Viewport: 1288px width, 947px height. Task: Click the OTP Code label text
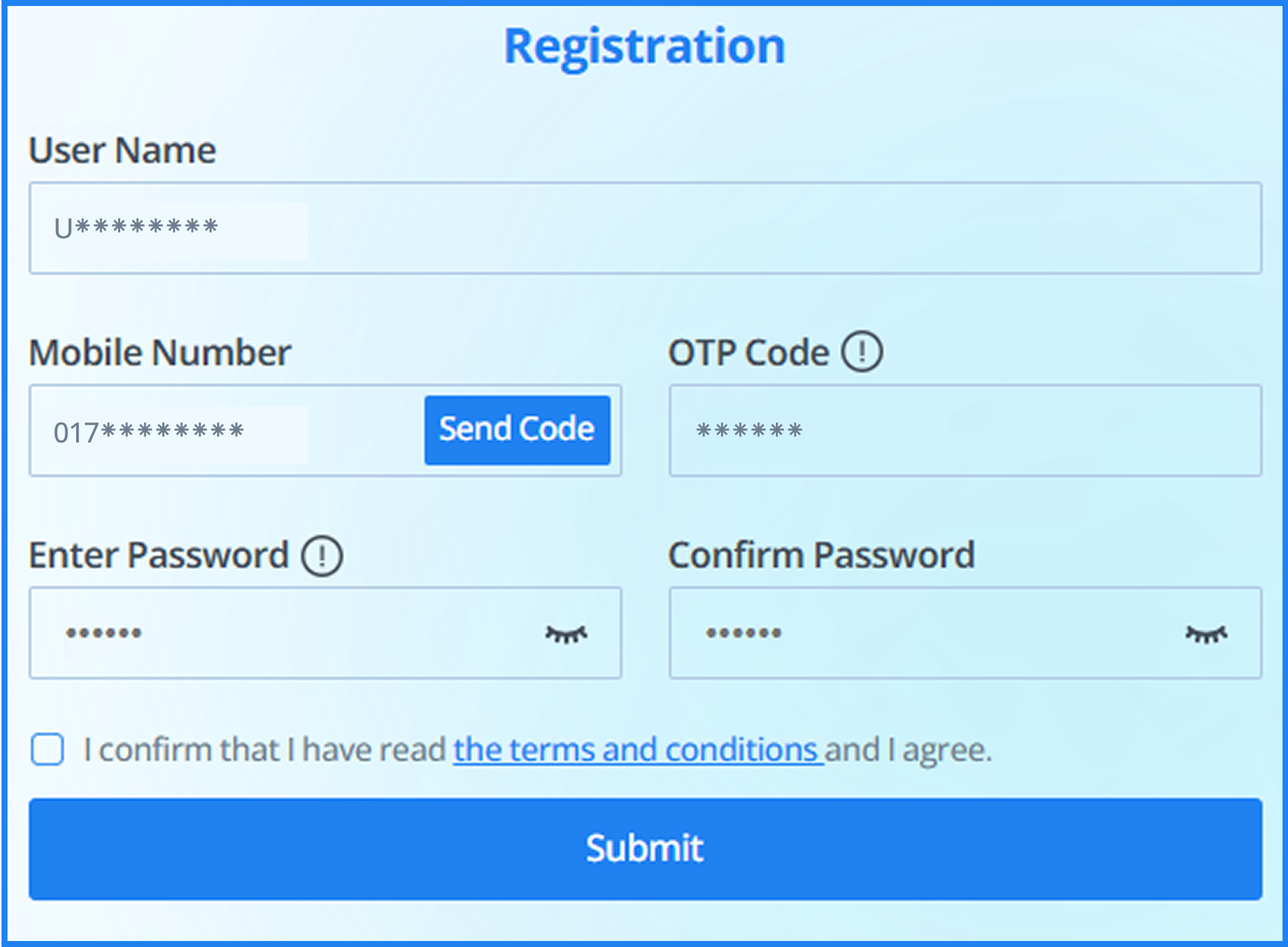click(748, 352)
